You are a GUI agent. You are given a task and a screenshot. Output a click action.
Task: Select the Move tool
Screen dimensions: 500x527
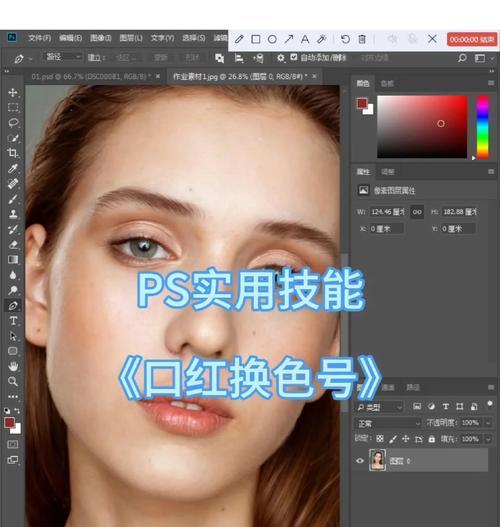pos(13,92)
